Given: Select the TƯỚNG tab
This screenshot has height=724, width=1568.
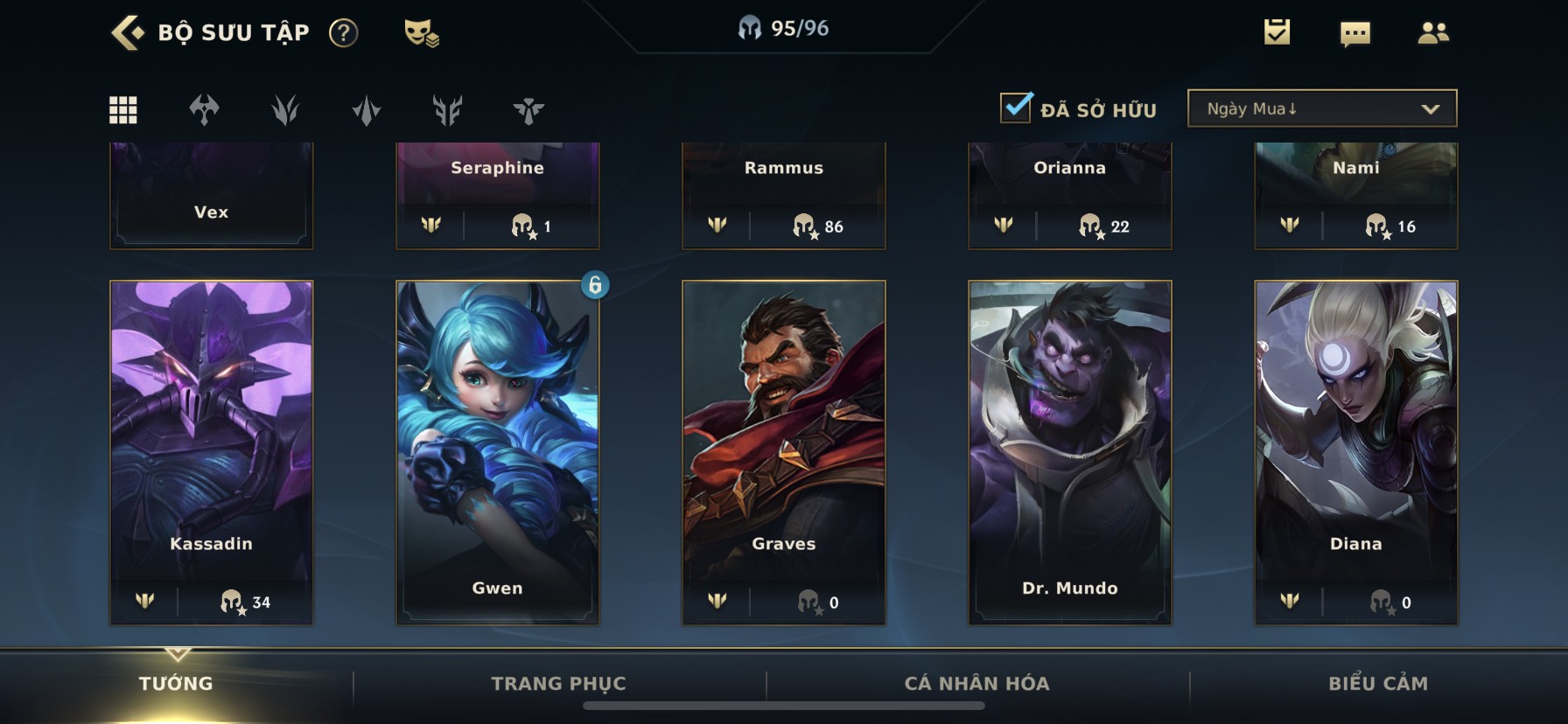Looking at the screenshot, I should tap(176, 684).
